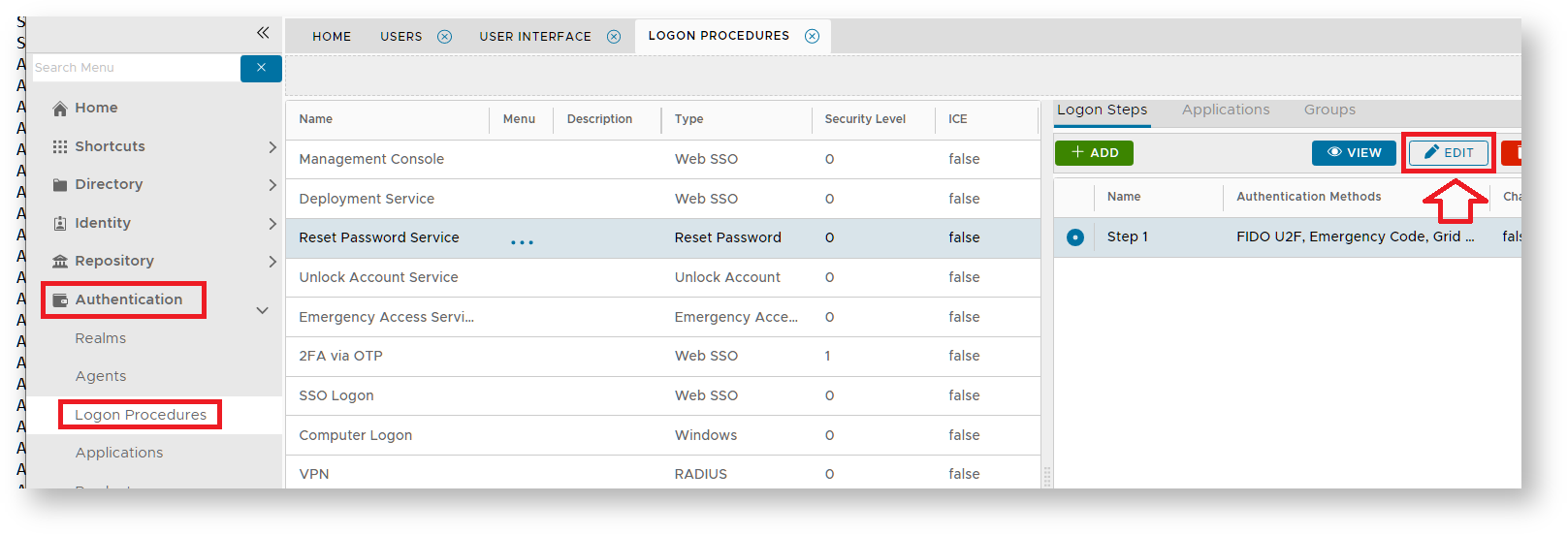Click the Identity badge icon
Image resolution: width=1568 pixels, height=535 pixels.
point(60,223)
